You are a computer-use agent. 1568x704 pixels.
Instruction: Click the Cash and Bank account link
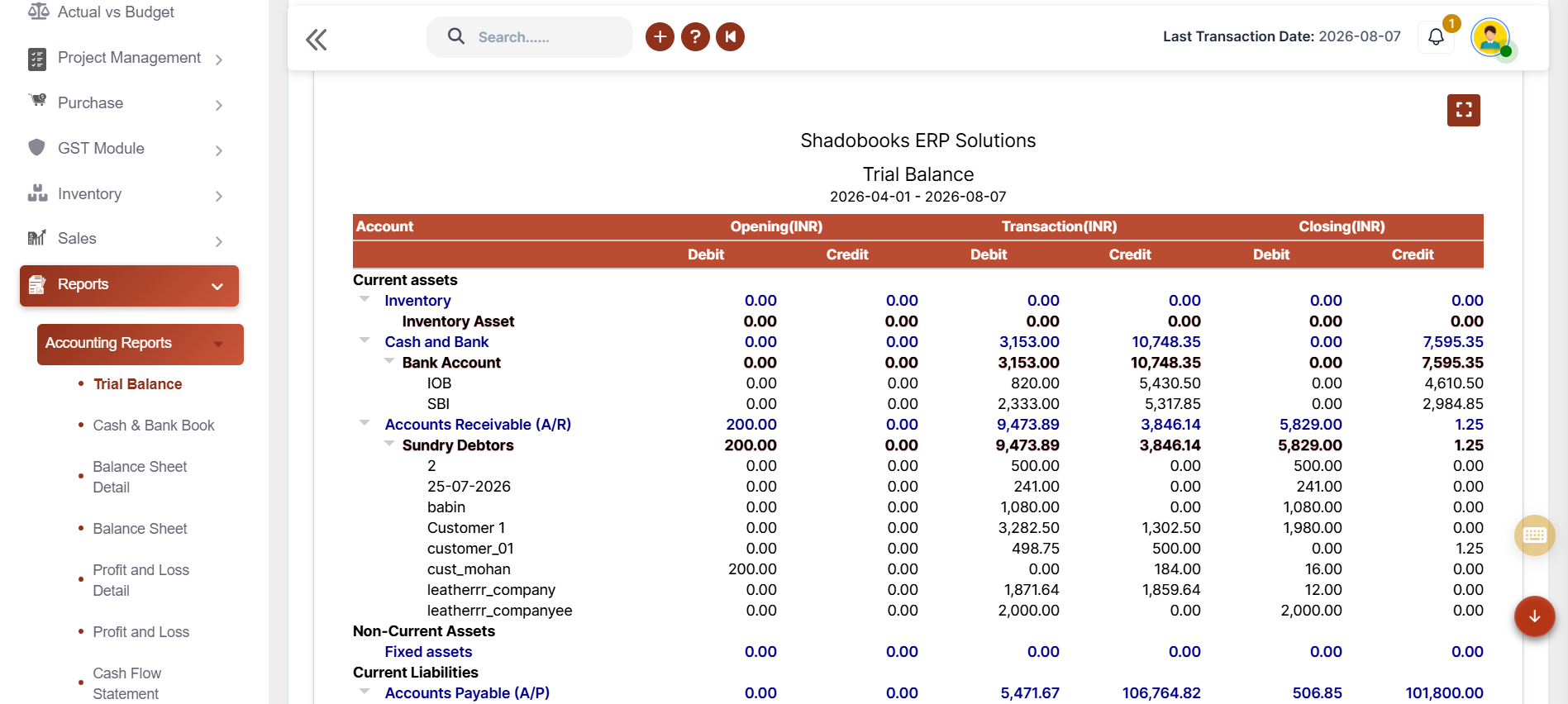436,342
